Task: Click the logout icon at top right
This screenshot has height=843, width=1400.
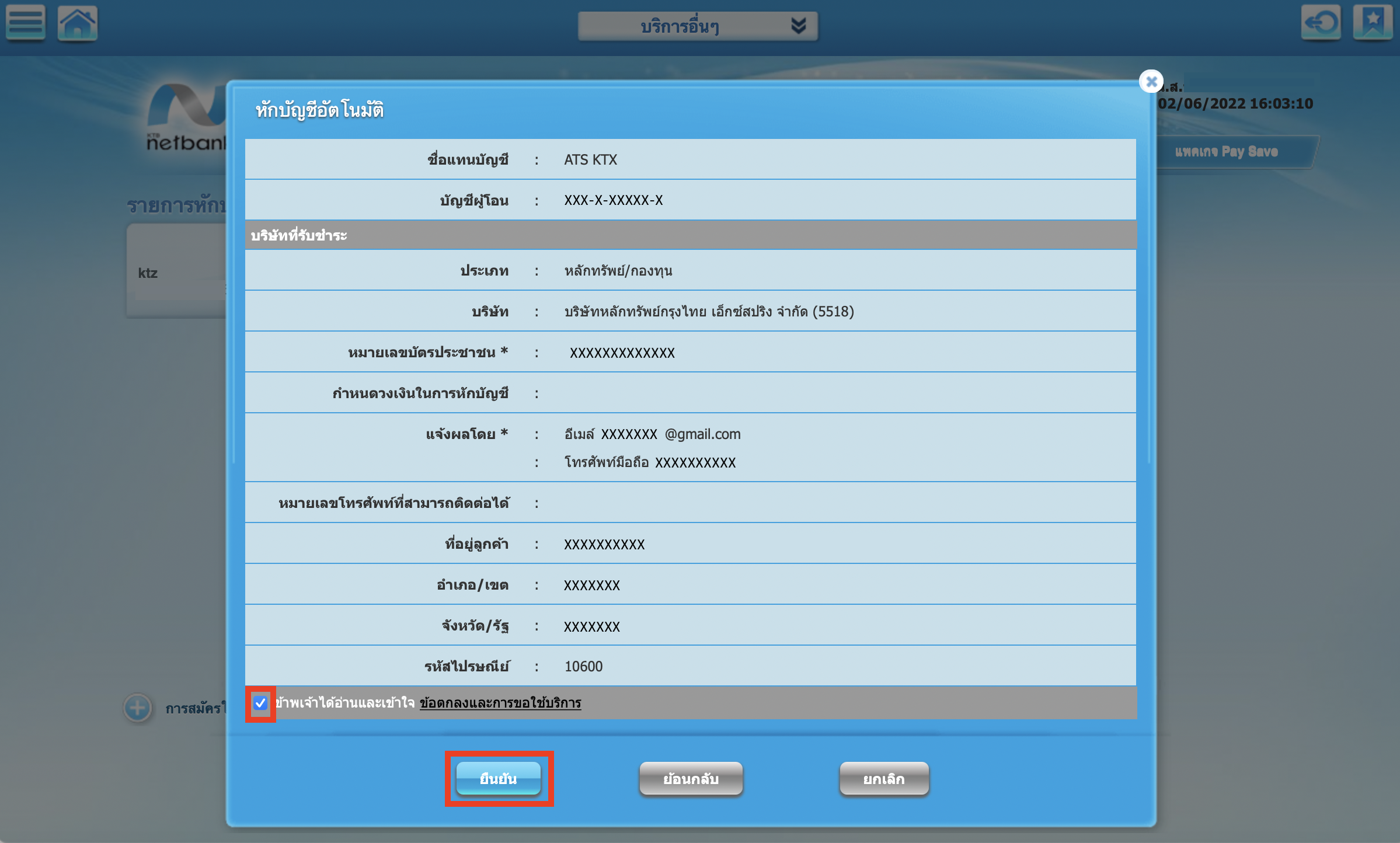Action: (1321, 23)
